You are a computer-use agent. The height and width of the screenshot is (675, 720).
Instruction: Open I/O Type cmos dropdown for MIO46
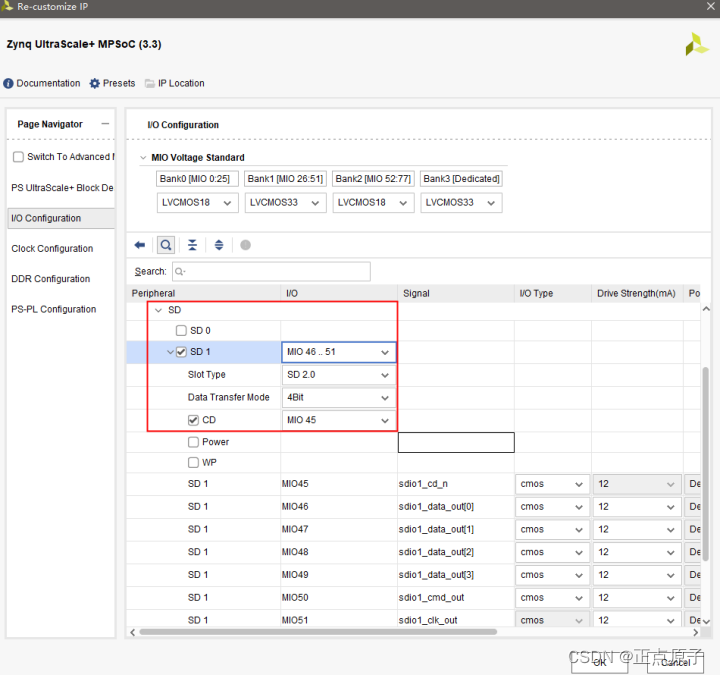[552, 506]
